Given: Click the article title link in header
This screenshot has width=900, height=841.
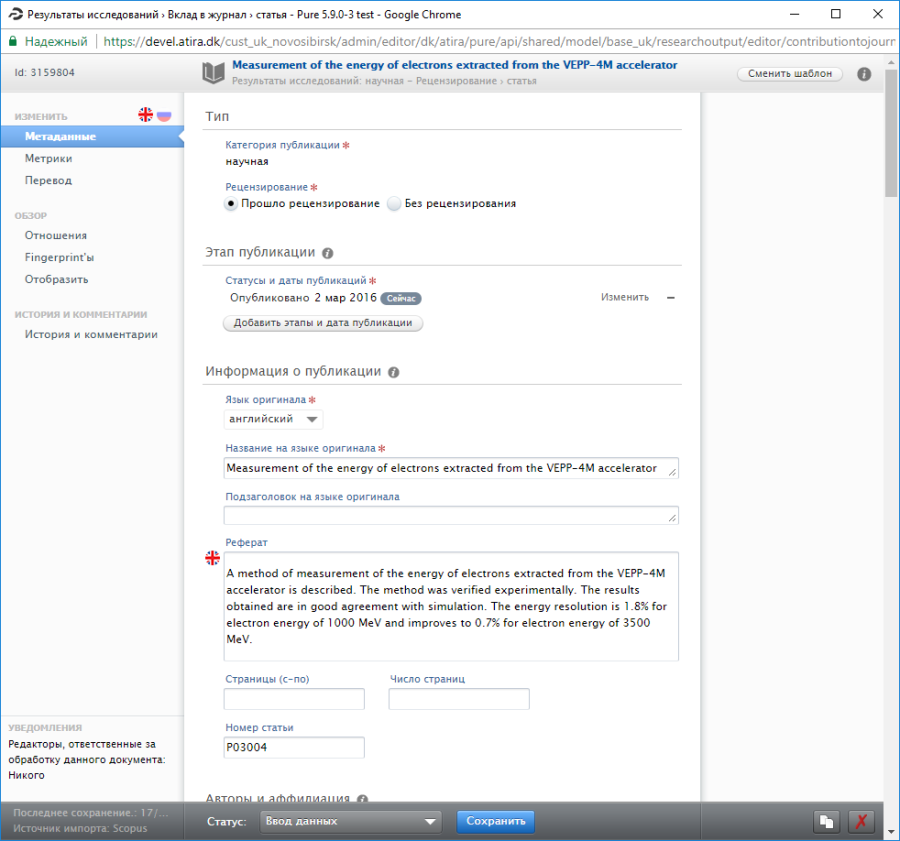Looking at the screenshot, I should point(455,65).
